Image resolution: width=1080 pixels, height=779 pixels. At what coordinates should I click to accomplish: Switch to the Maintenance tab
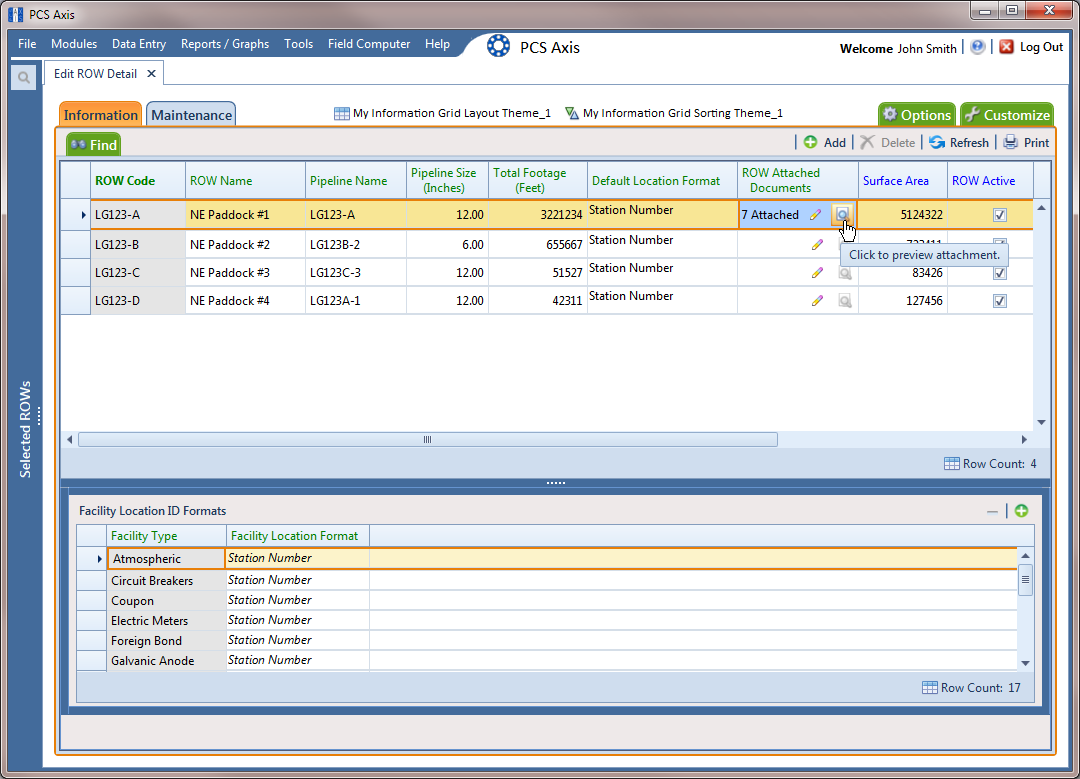191,114
